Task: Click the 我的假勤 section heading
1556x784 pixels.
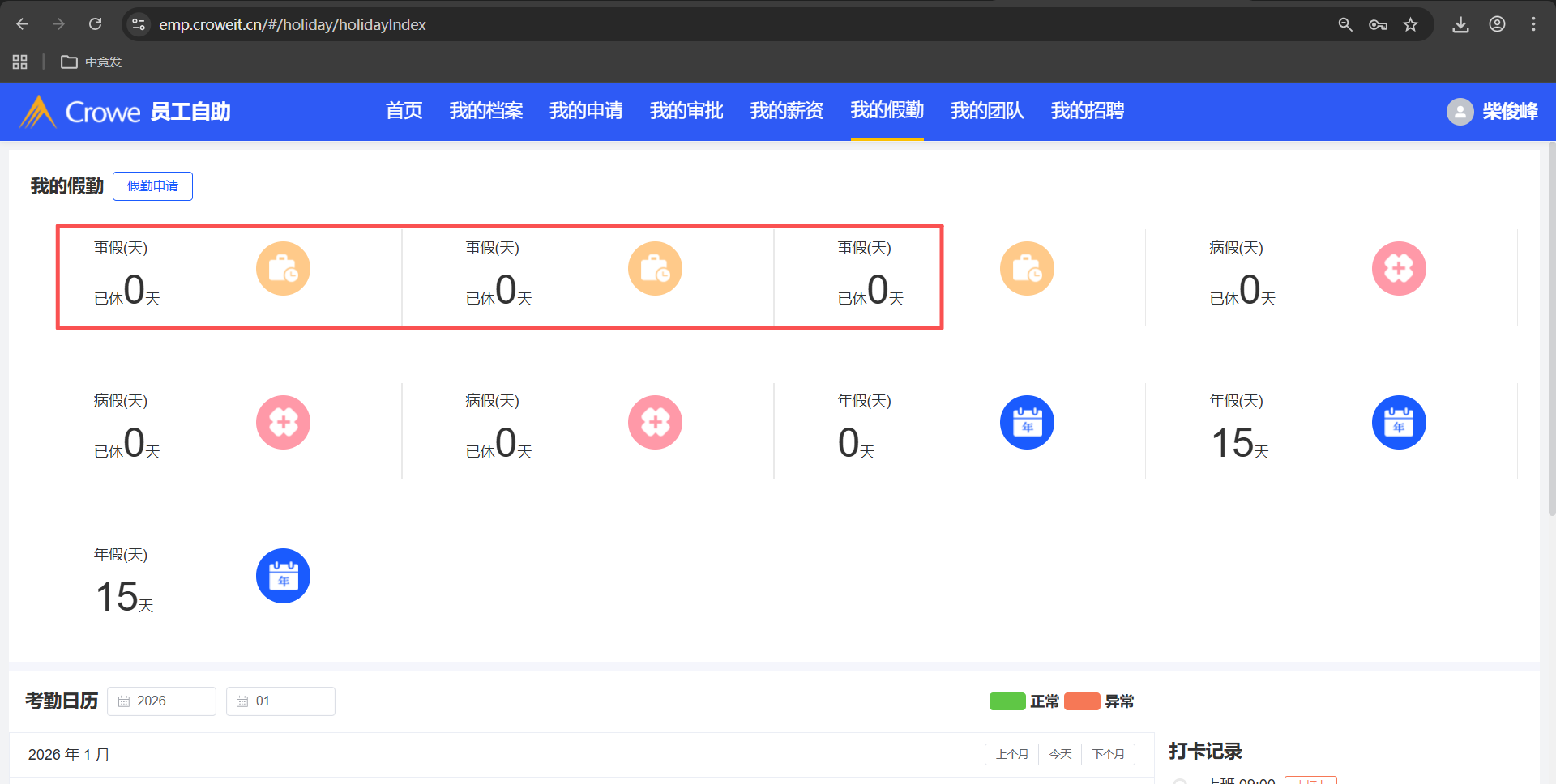Action: pos(67,186)
